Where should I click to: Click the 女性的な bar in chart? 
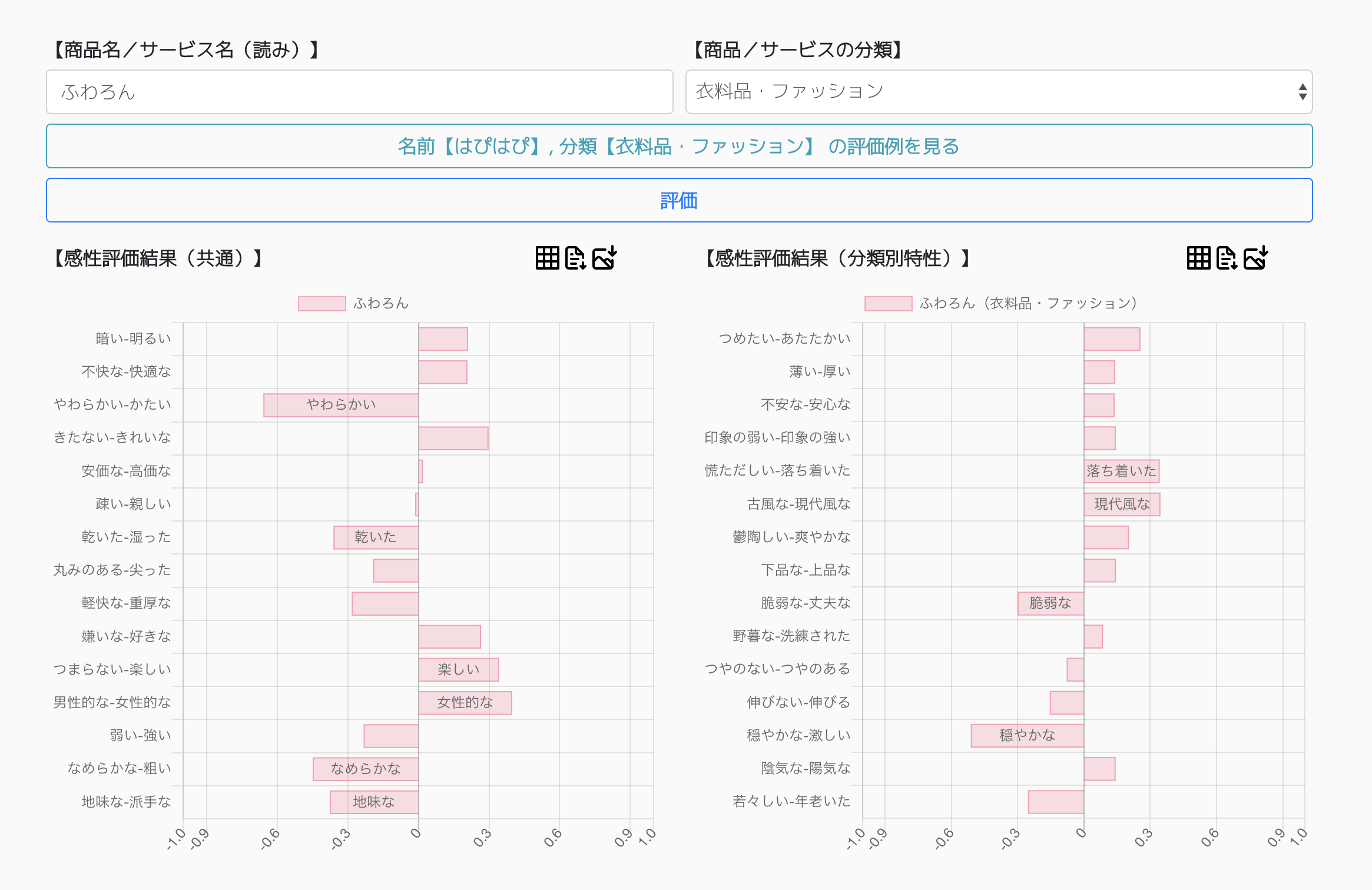465,703
